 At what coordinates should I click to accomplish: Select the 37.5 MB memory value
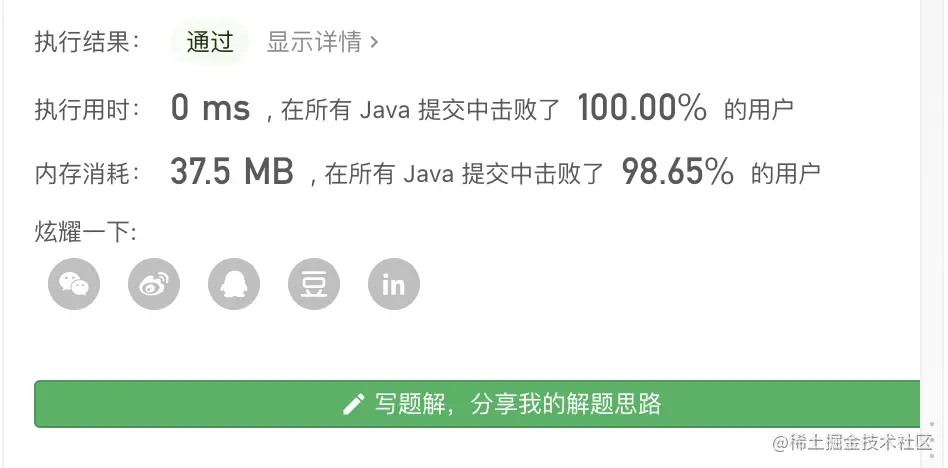pos(232,171)
